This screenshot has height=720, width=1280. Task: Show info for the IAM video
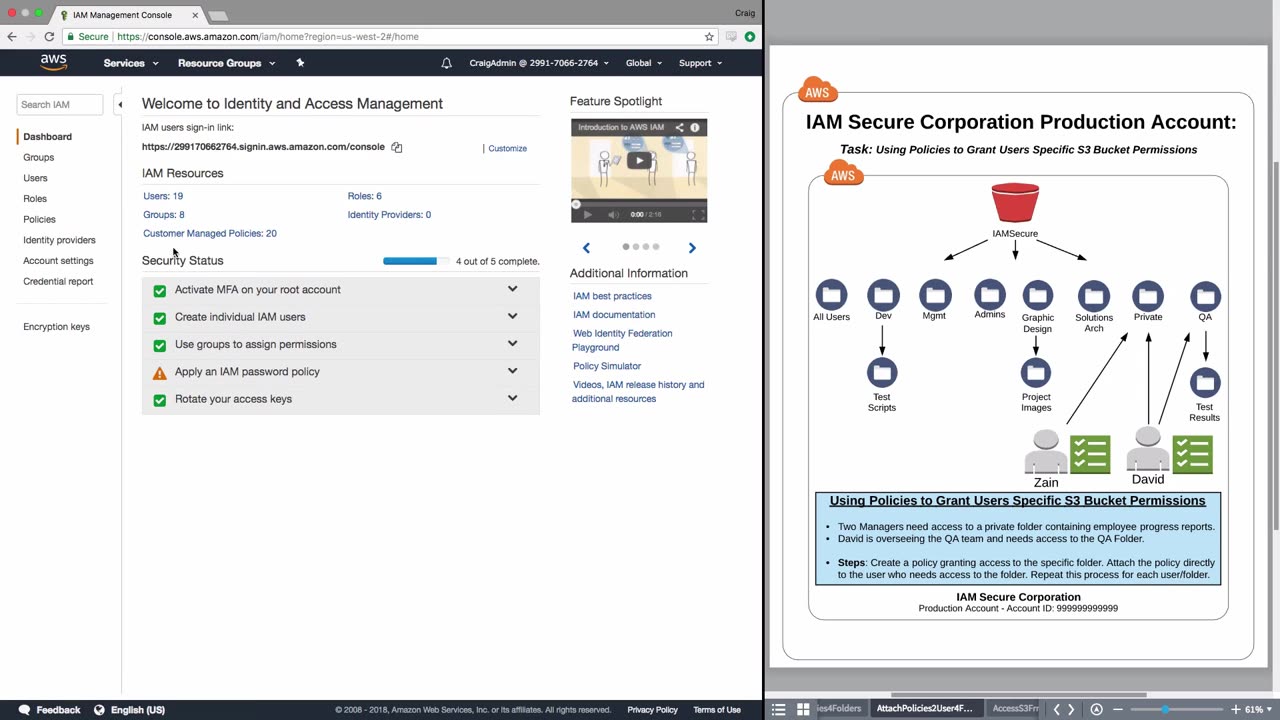[695, 127]
